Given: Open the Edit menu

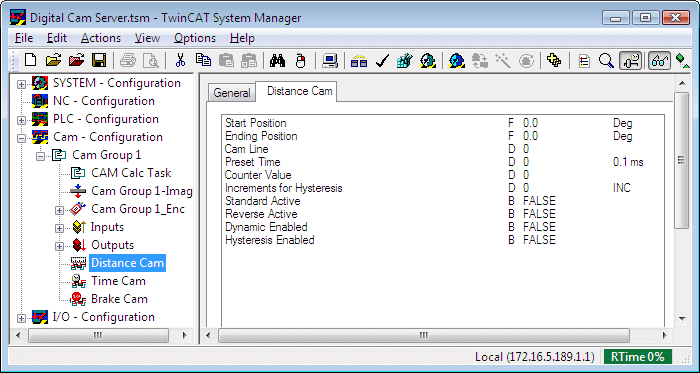Looking at the screenshot, I should (56, 38).
